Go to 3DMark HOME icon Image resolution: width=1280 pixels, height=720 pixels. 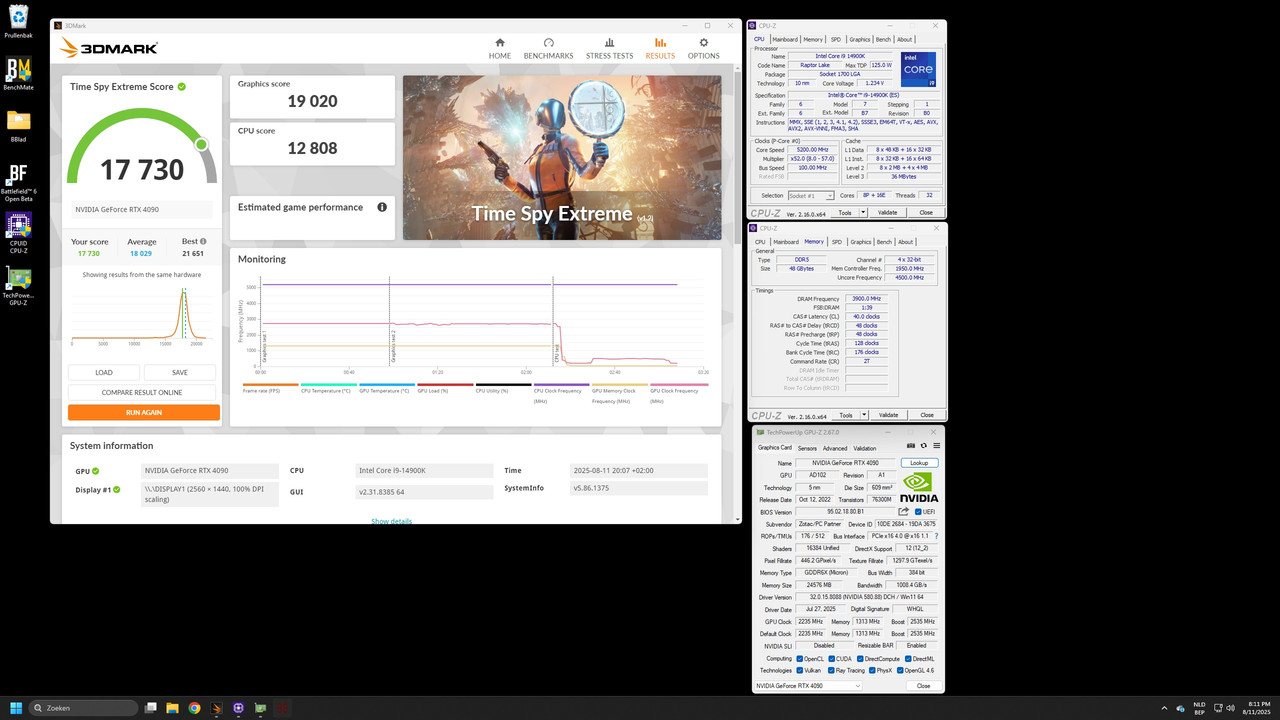[x=500, y=43]
